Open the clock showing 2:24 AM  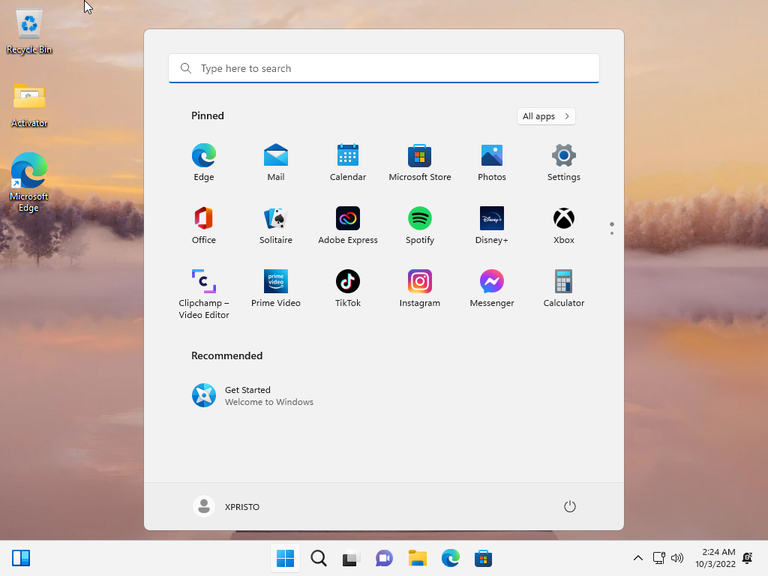click(715, 558)
